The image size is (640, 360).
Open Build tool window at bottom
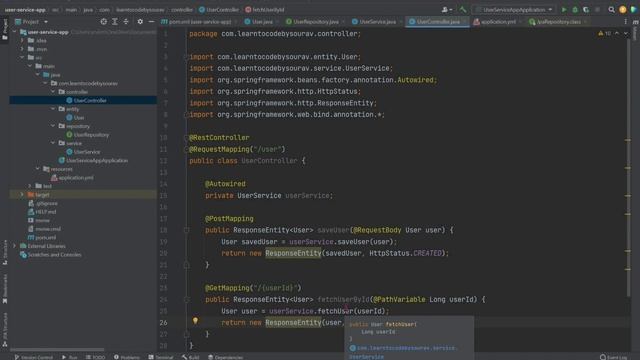(x=191, y=357)
